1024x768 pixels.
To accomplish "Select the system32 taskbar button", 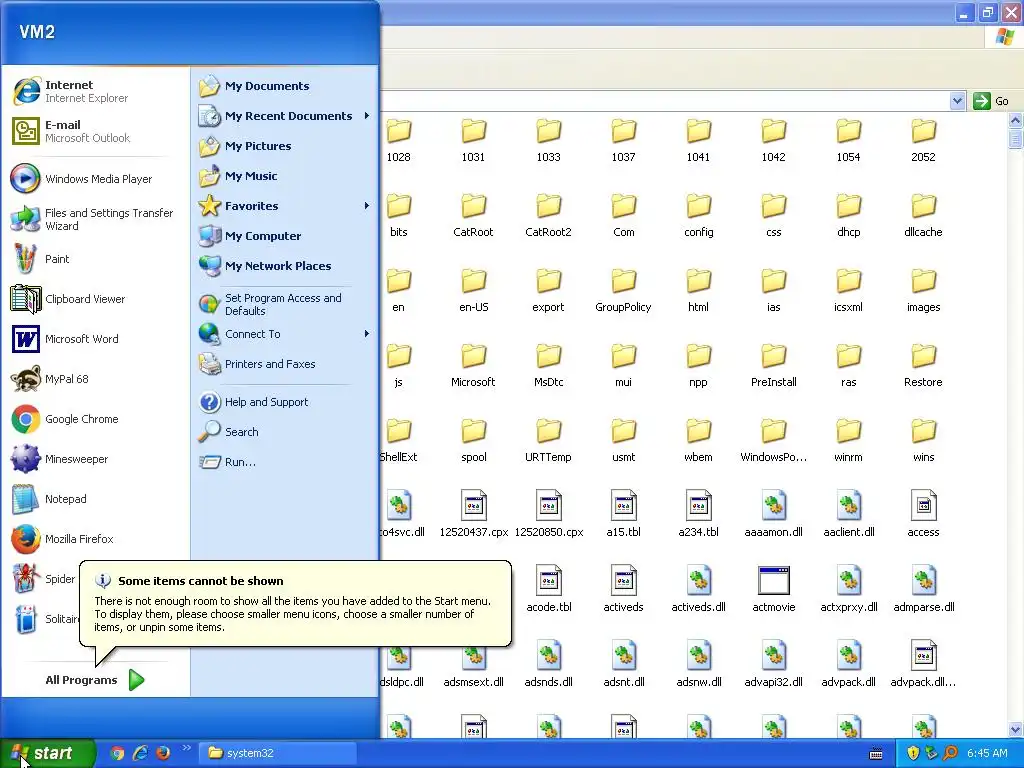I will (278, 753).
